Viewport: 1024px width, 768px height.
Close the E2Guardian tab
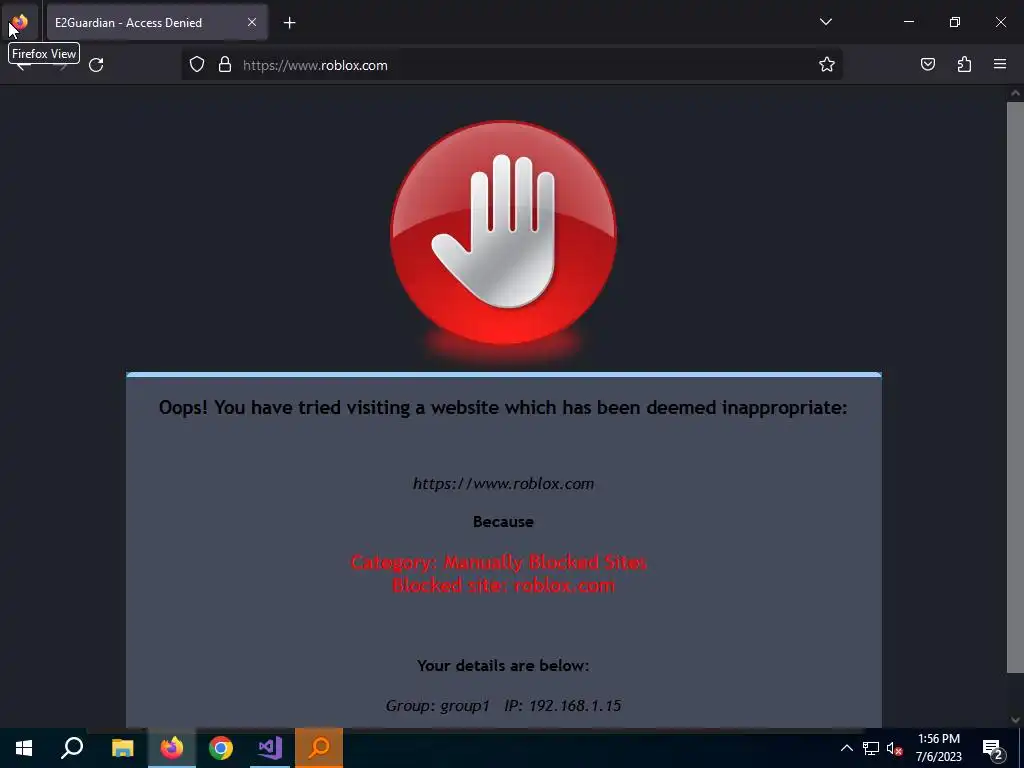(251, 22)
